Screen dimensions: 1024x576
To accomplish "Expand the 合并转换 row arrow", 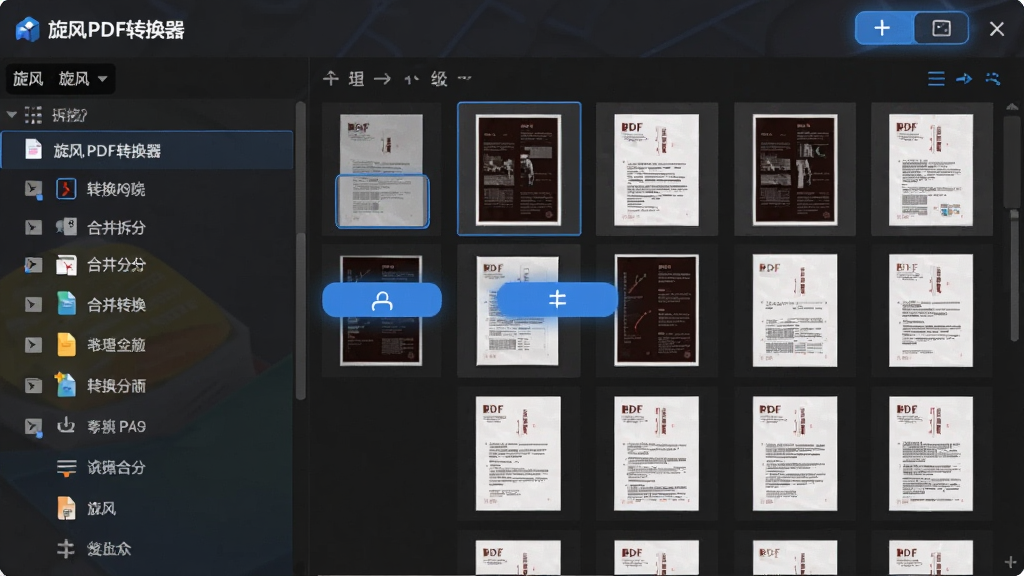I will (33, 304).
